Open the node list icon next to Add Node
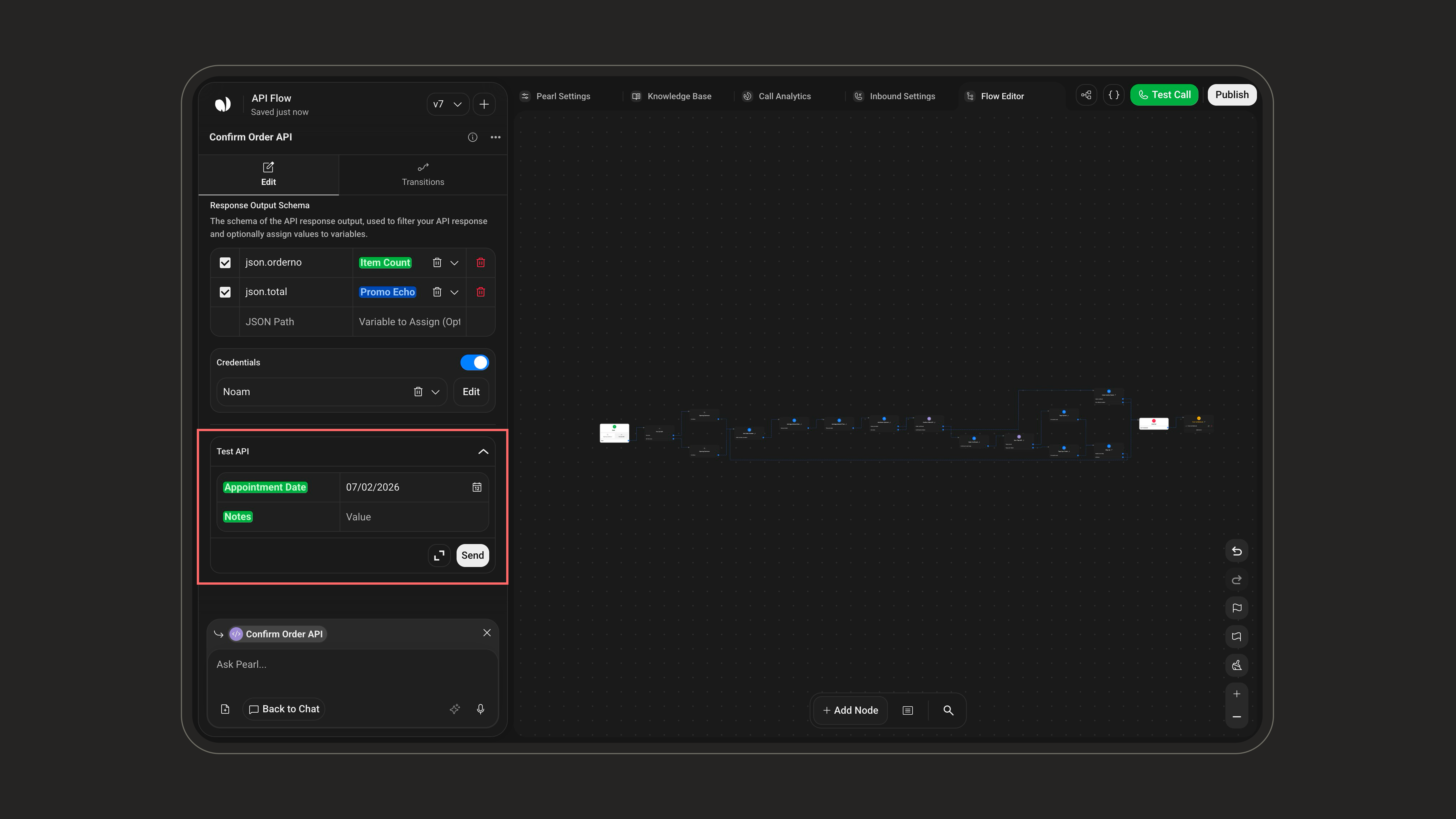Image resolution: width=1456 pixels, height=819 pixels. [908, 710]
